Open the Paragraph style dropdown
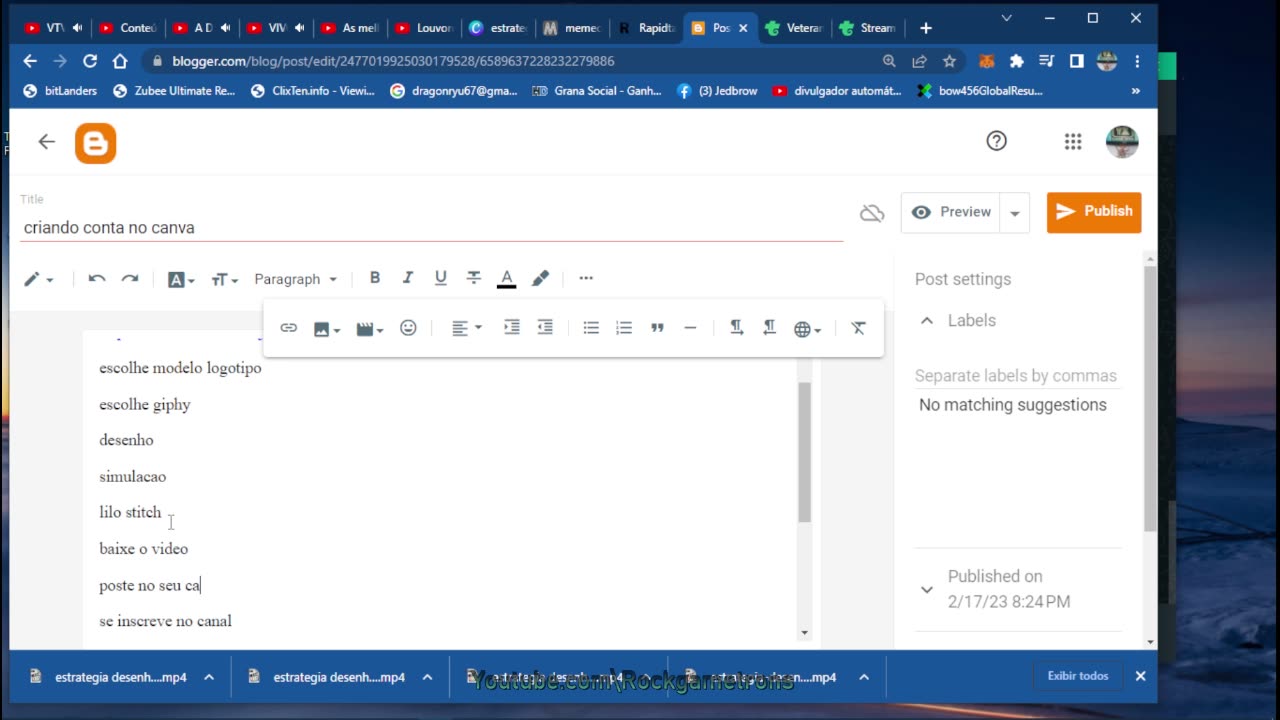Image resolution: width=1280 pixels, height=720 pixels. [296, 279]
